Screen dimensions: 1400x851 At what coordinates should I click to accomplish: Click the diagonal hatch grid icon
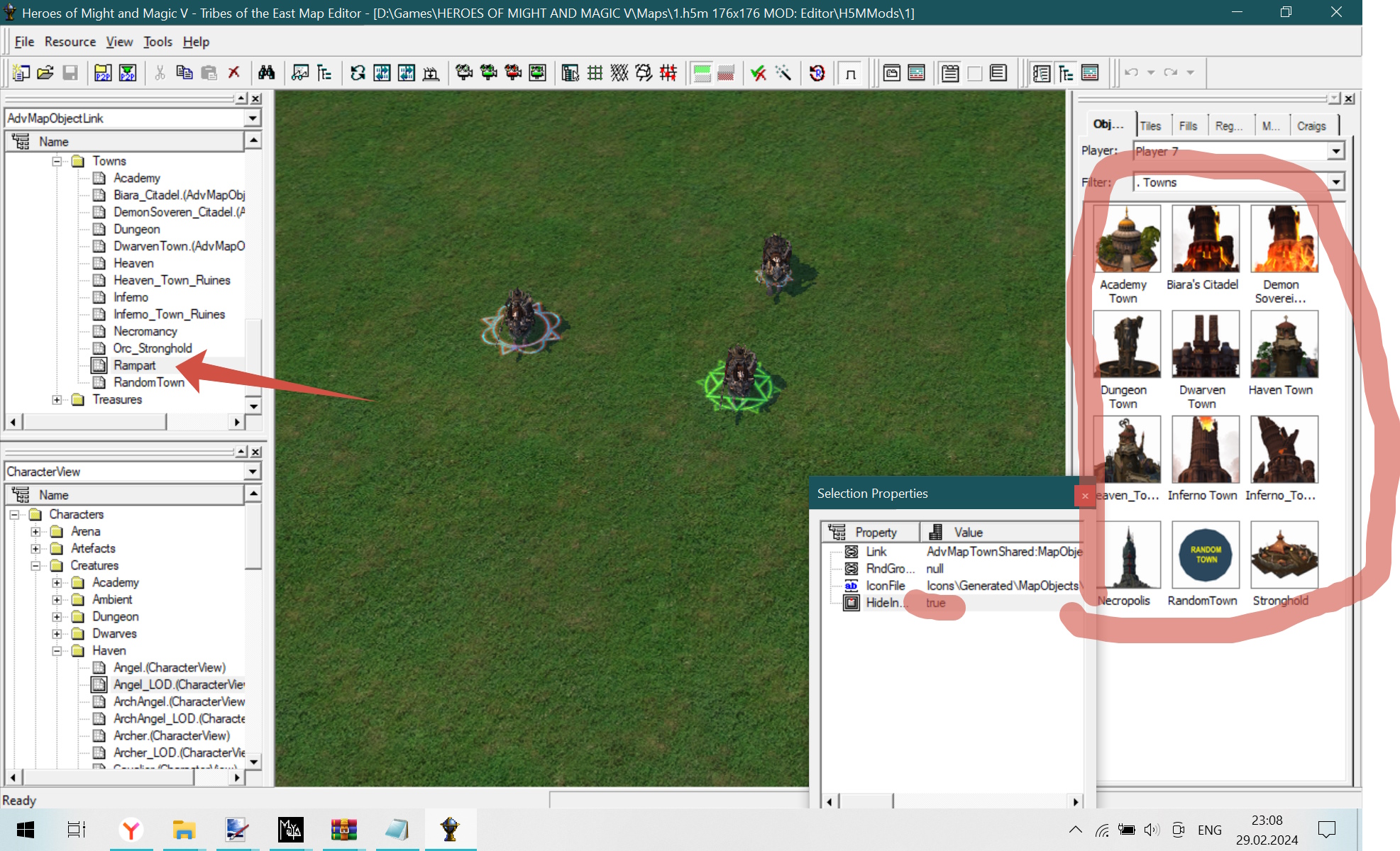[x=619, y=72]
